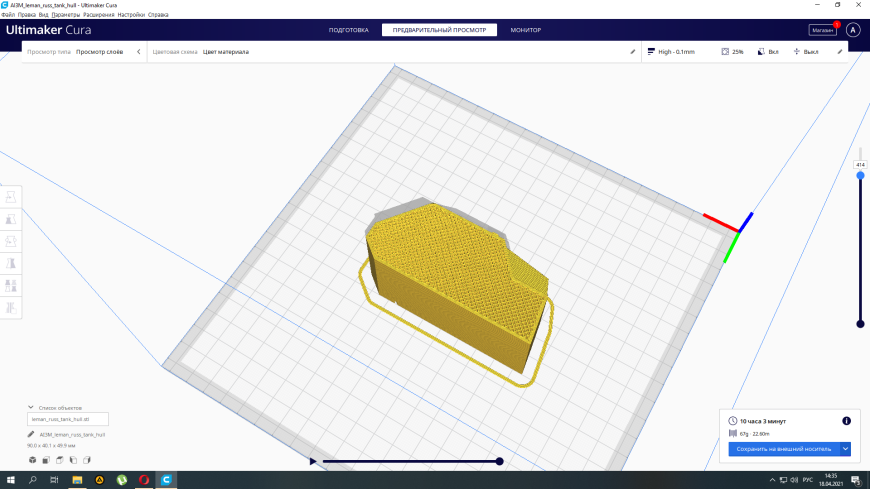
Task: Click the user account avatar icon
Action: coord(853,30)
